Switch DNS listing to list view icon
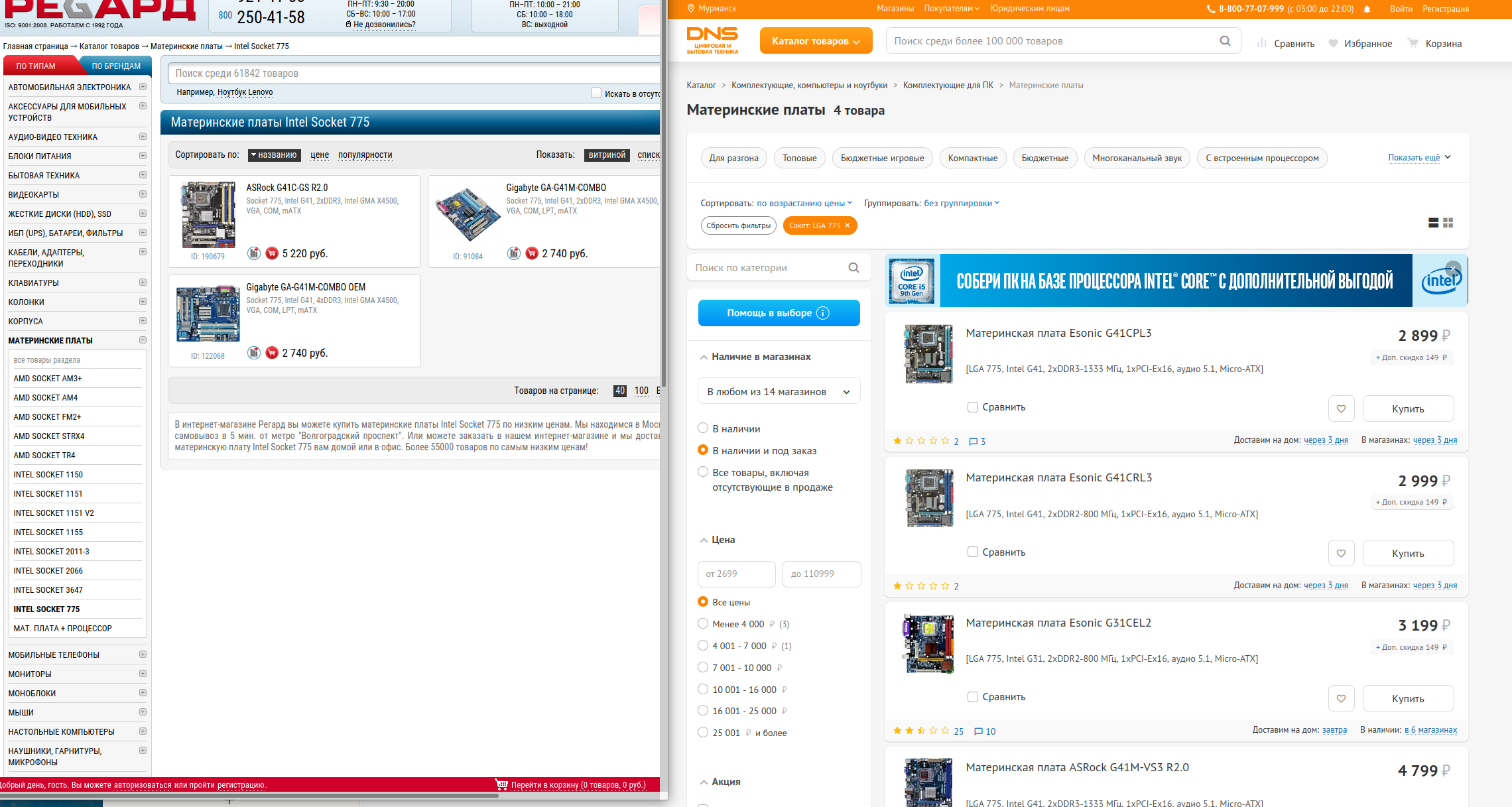This screenshot has height=807, width=1512. (1433, 223)
